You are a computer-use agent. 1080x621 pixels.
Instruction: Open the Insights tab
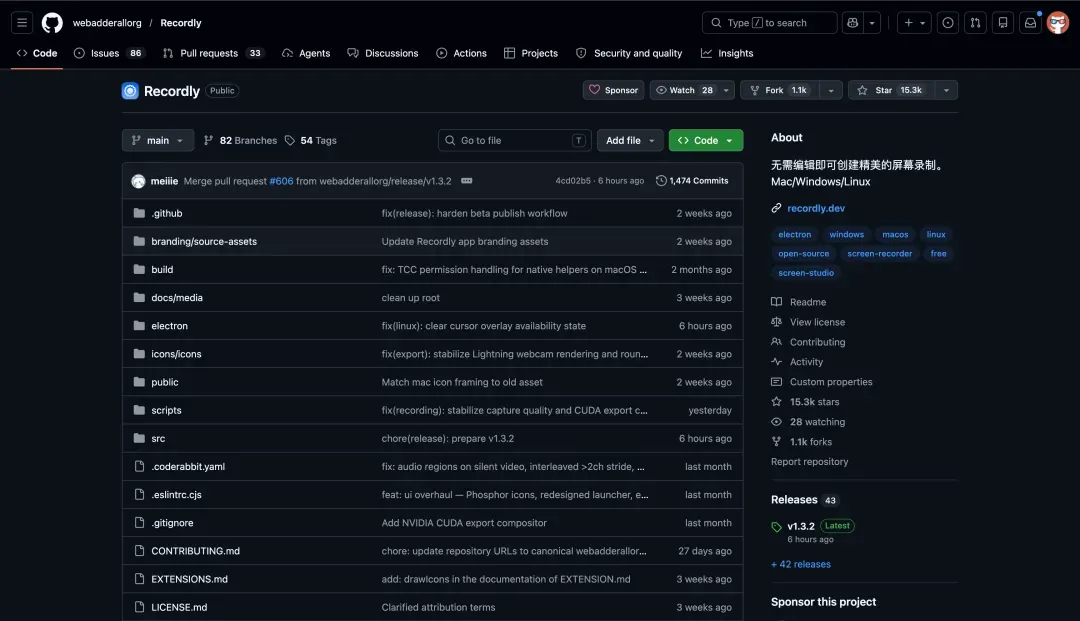pos(727,53)
